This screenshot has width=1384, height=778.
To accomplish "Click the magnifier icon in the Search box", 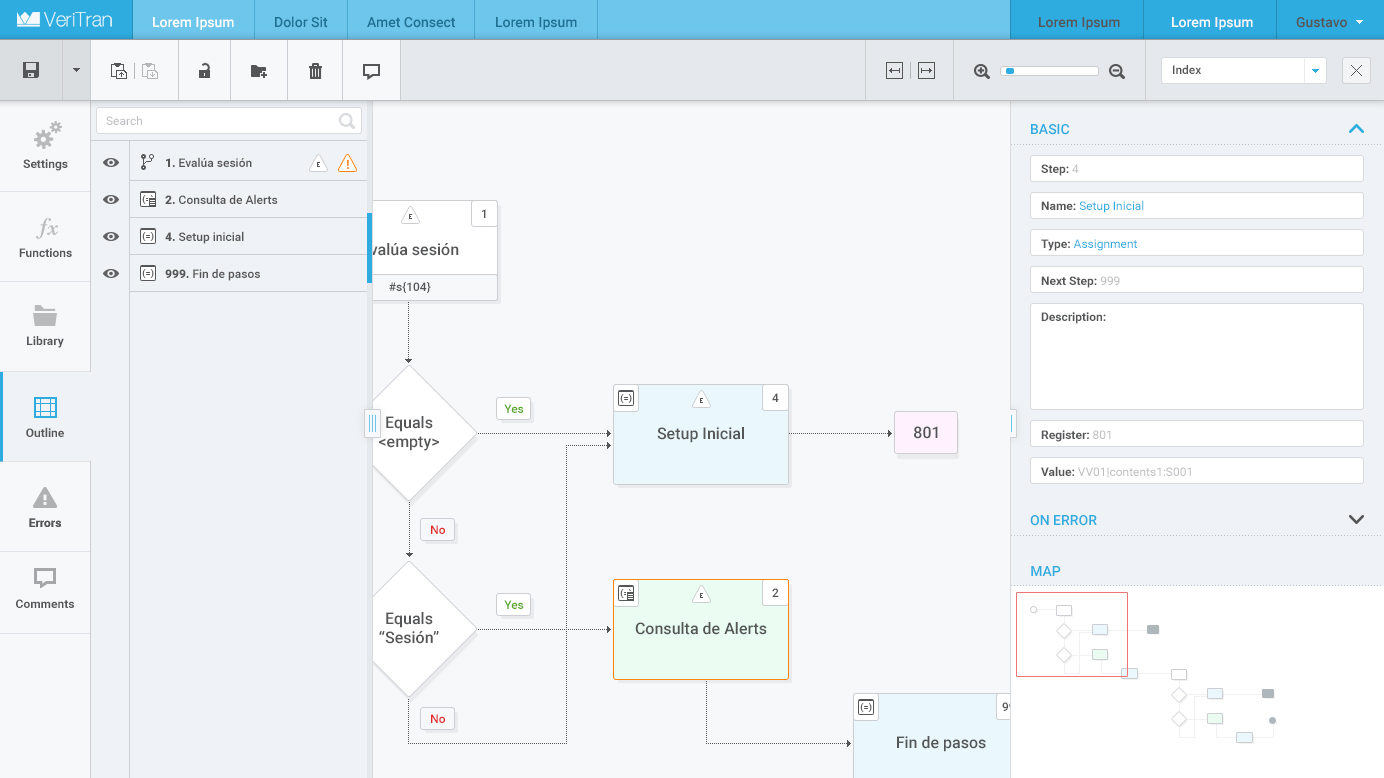I will point(347,121).
